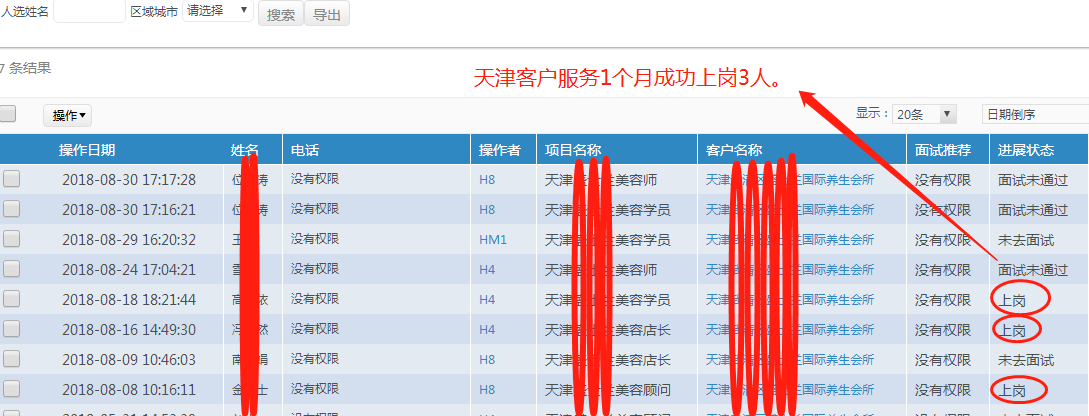Open the 操作 dropdown button
The image size is (1089, 416).
(67, 116)
